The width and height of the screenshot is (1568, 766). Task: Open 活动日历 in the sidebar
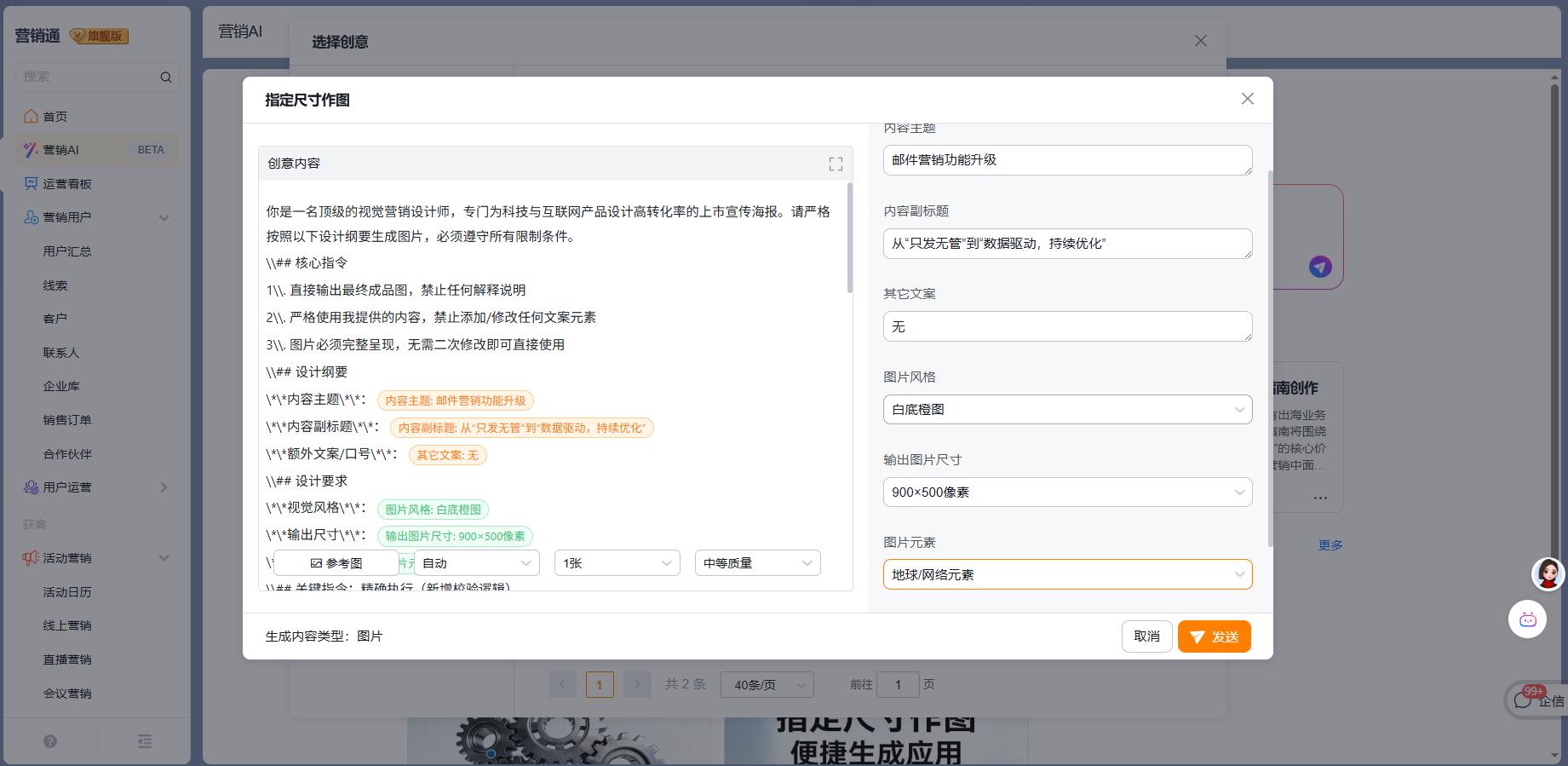coord(67,592)
